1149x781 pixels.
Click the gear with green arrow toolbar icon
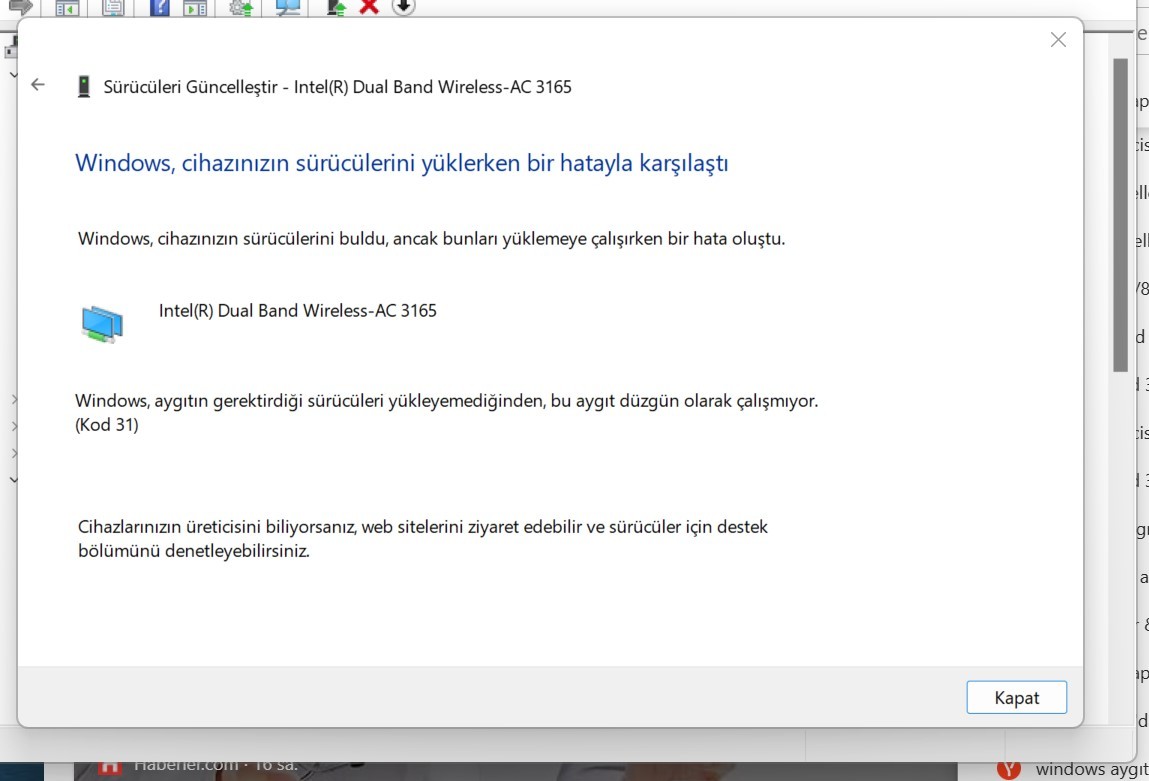241,7
